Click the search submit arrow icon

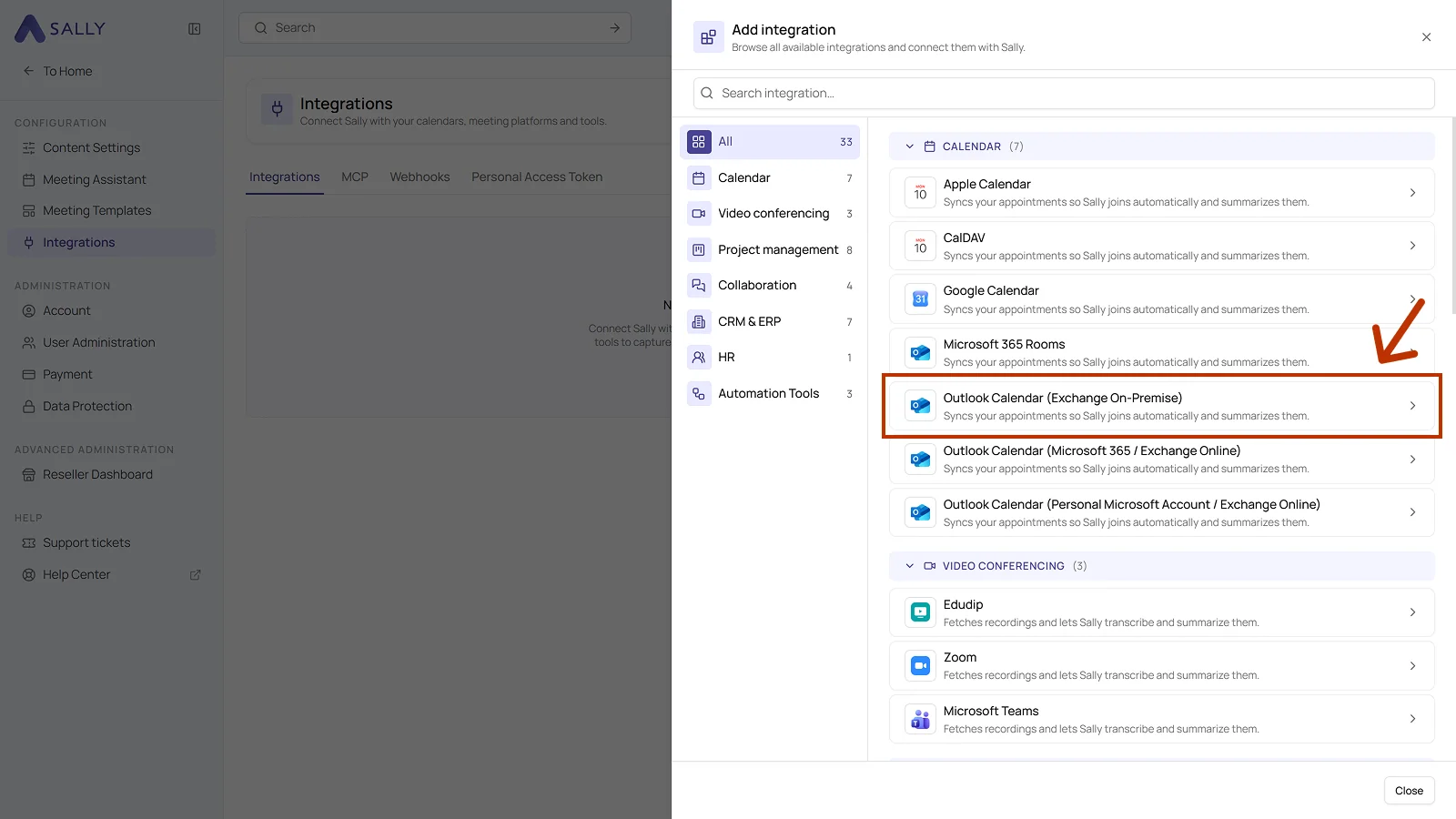(615, 28)
